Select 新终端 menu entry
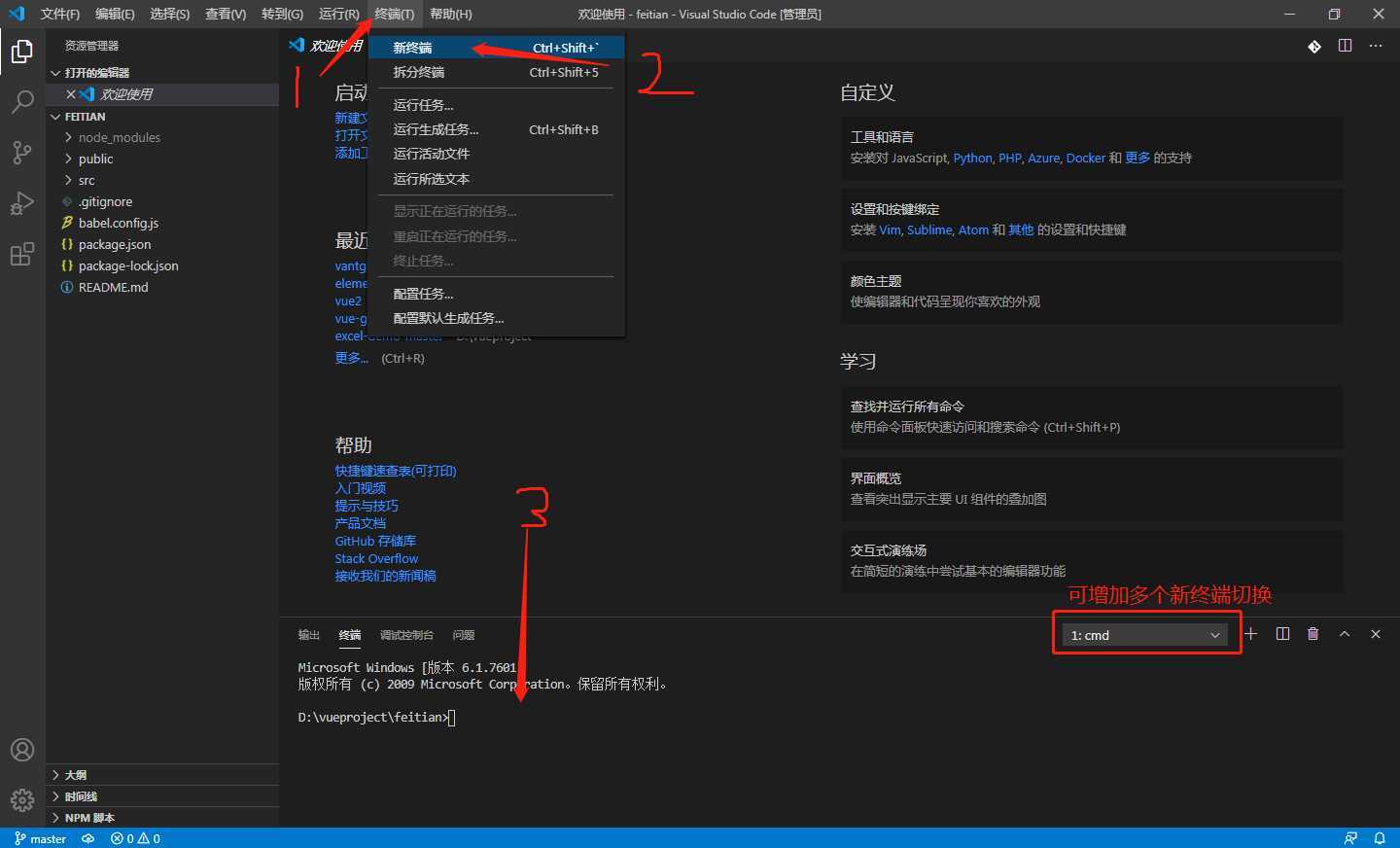 (496, 48)
